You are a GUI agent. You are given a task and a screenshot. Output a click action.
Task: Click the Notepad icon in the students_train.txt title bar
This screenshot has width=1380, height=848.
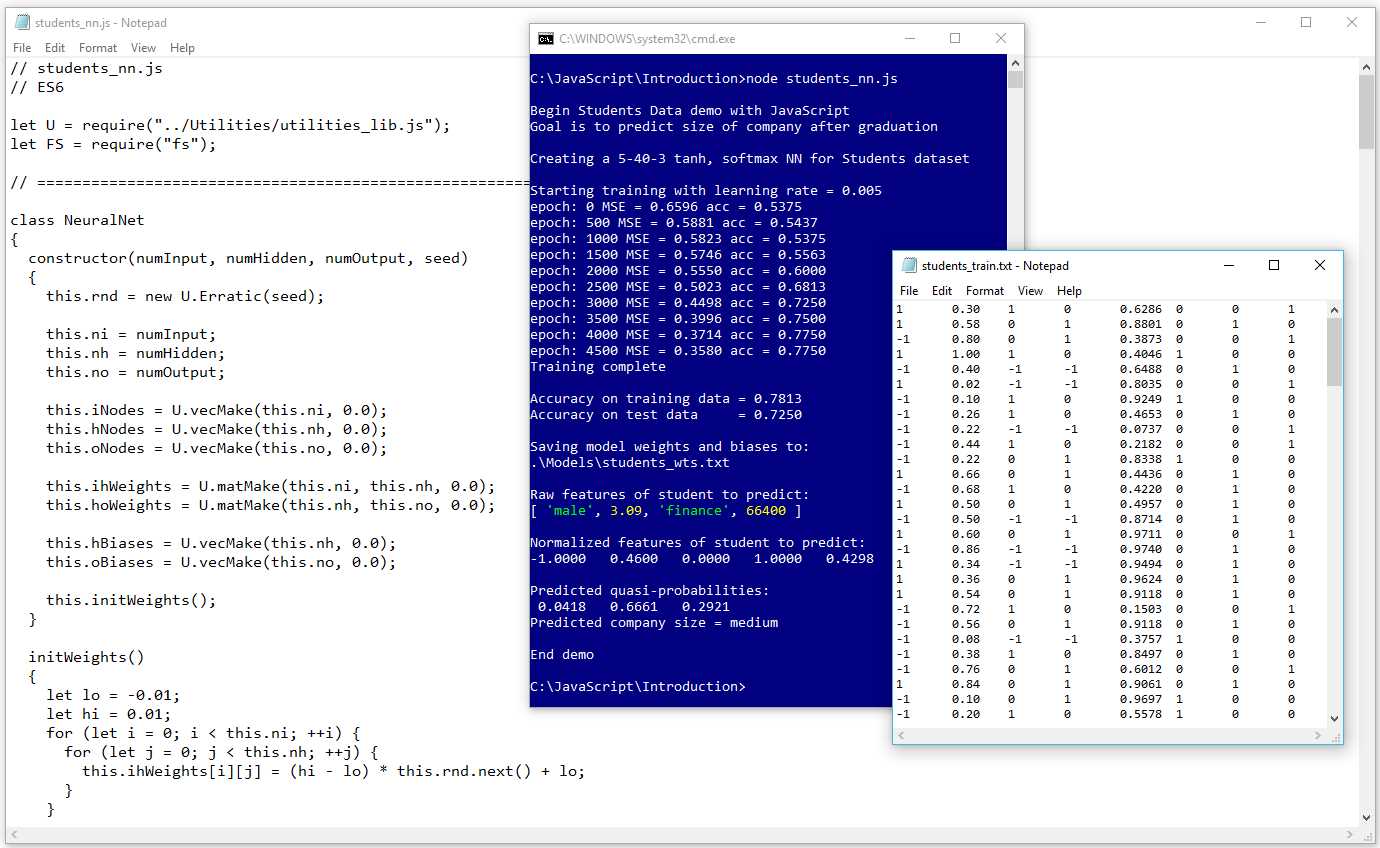(x=909, y=266)
